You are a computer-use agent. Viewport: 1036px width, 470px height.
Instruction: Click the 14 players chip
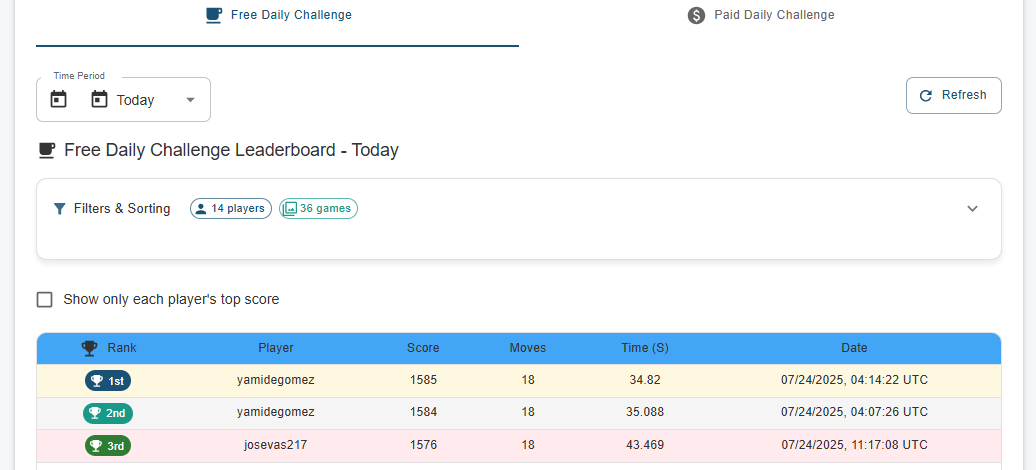point(231,208)
